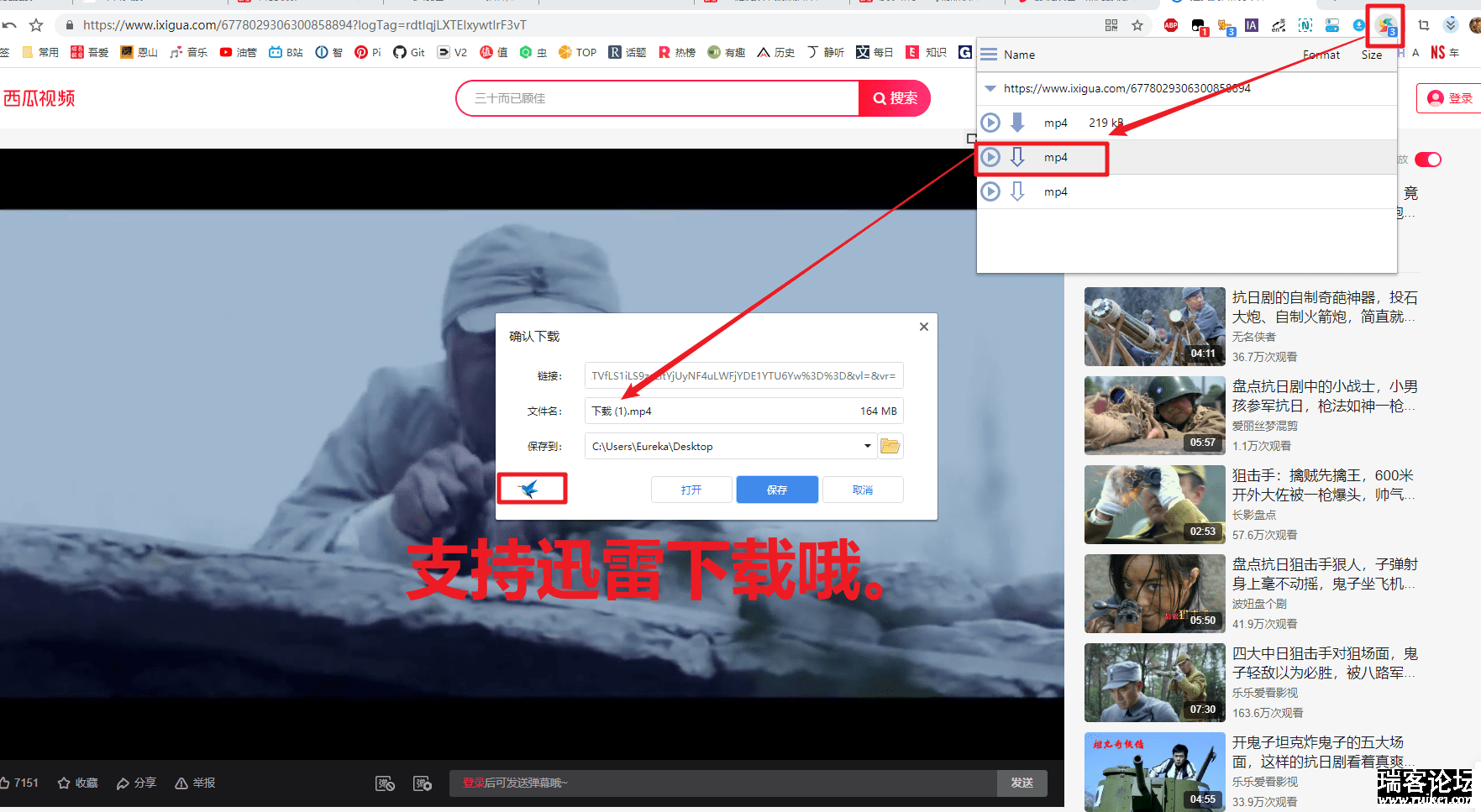Viewport: 1481px width, 812px height.
Task: Collapse the ixigua.com URL group
Action: pos(990,88)
